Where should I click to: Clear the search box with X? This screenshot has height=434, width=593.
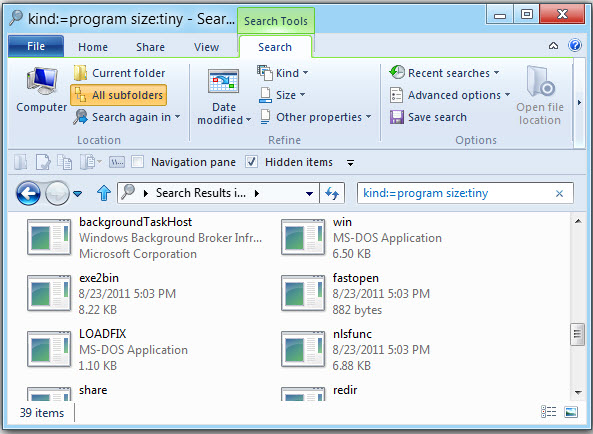tap(559, 194)
